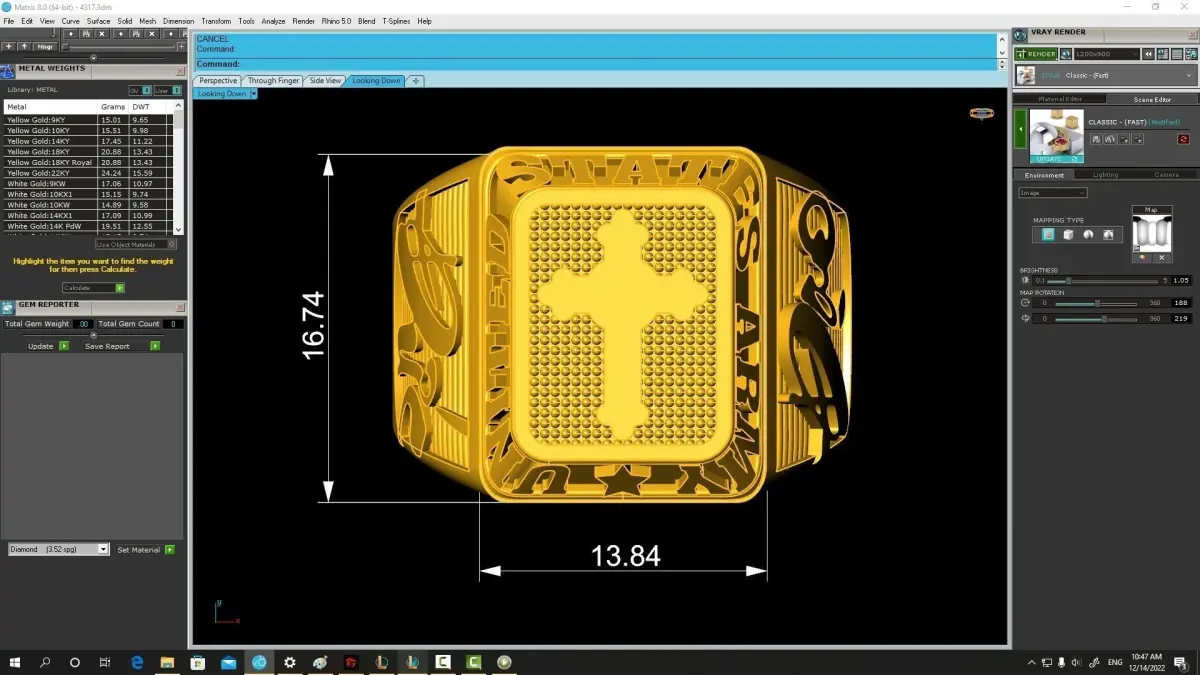Switch to the Scene Editor tab

point(1152,99)
